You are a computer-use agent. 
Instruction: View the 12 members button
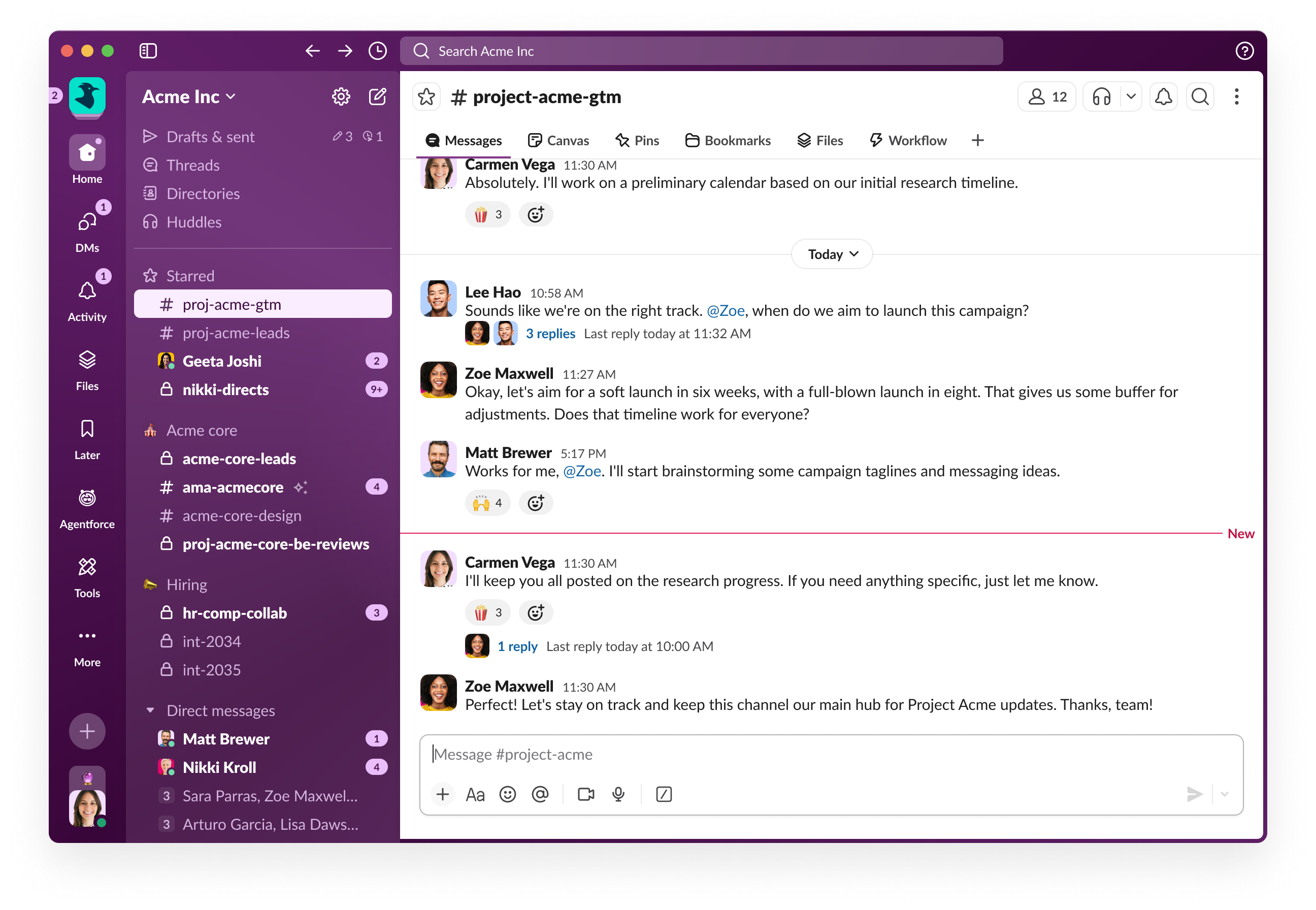[x=1046, y=97]
